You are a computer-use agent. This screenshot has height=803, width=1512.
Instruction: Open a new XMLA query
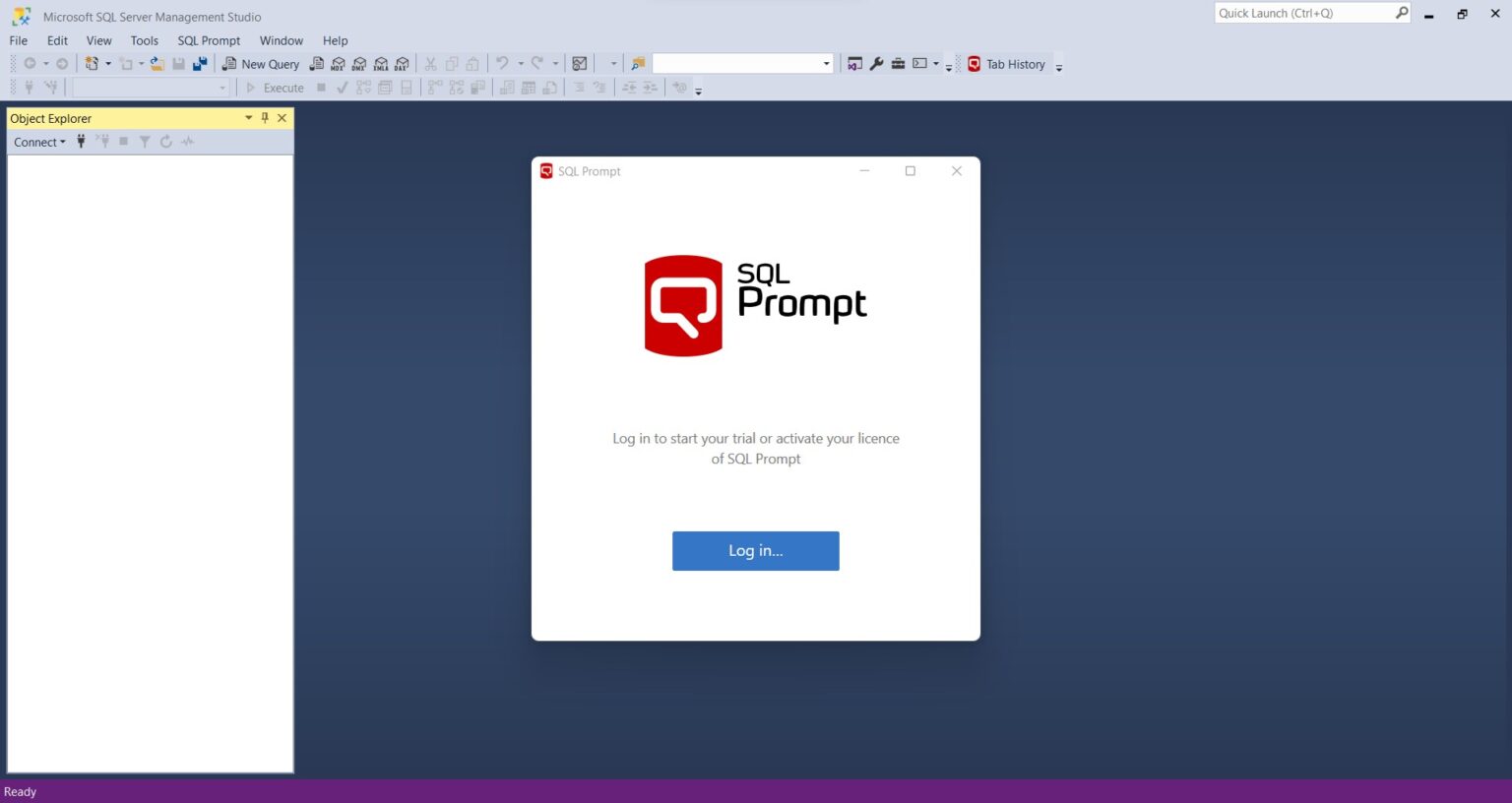click(382, 64)
